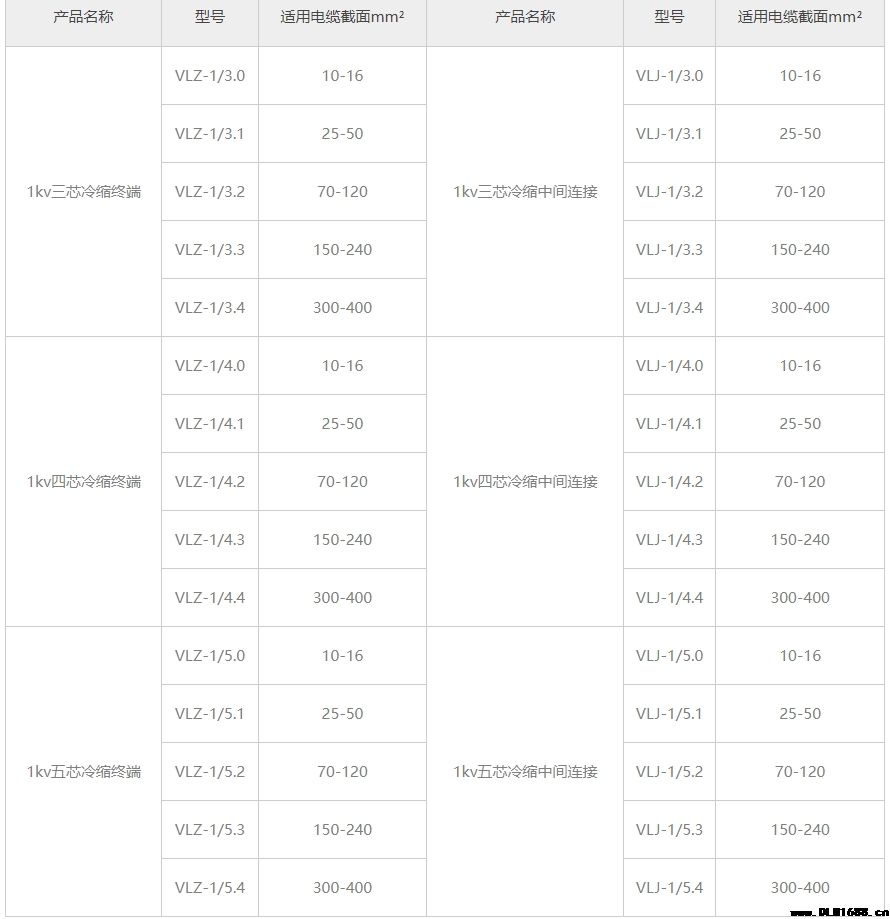
Task: Click the left 型号 column header
Action: [210, 17]
